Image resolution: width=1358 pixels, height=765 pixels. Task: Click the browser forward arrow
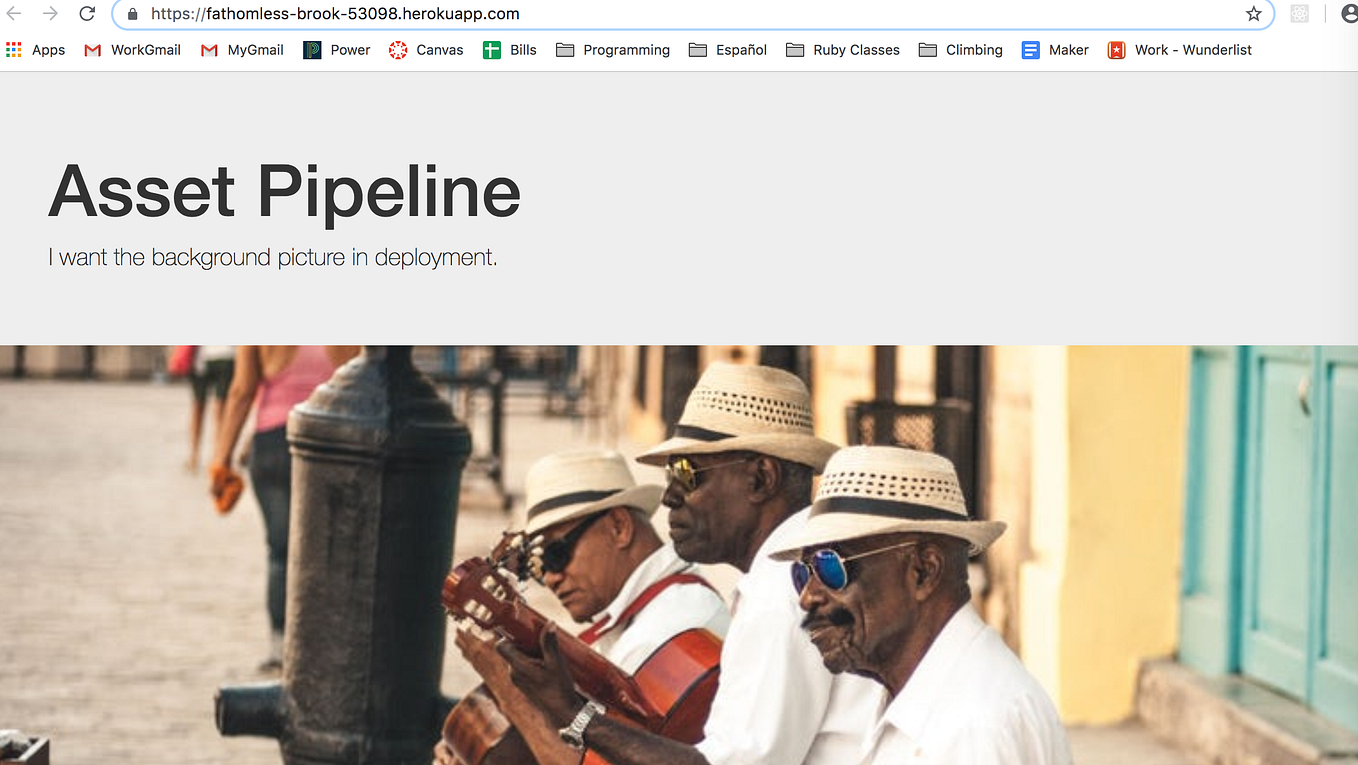click(50, 14)
